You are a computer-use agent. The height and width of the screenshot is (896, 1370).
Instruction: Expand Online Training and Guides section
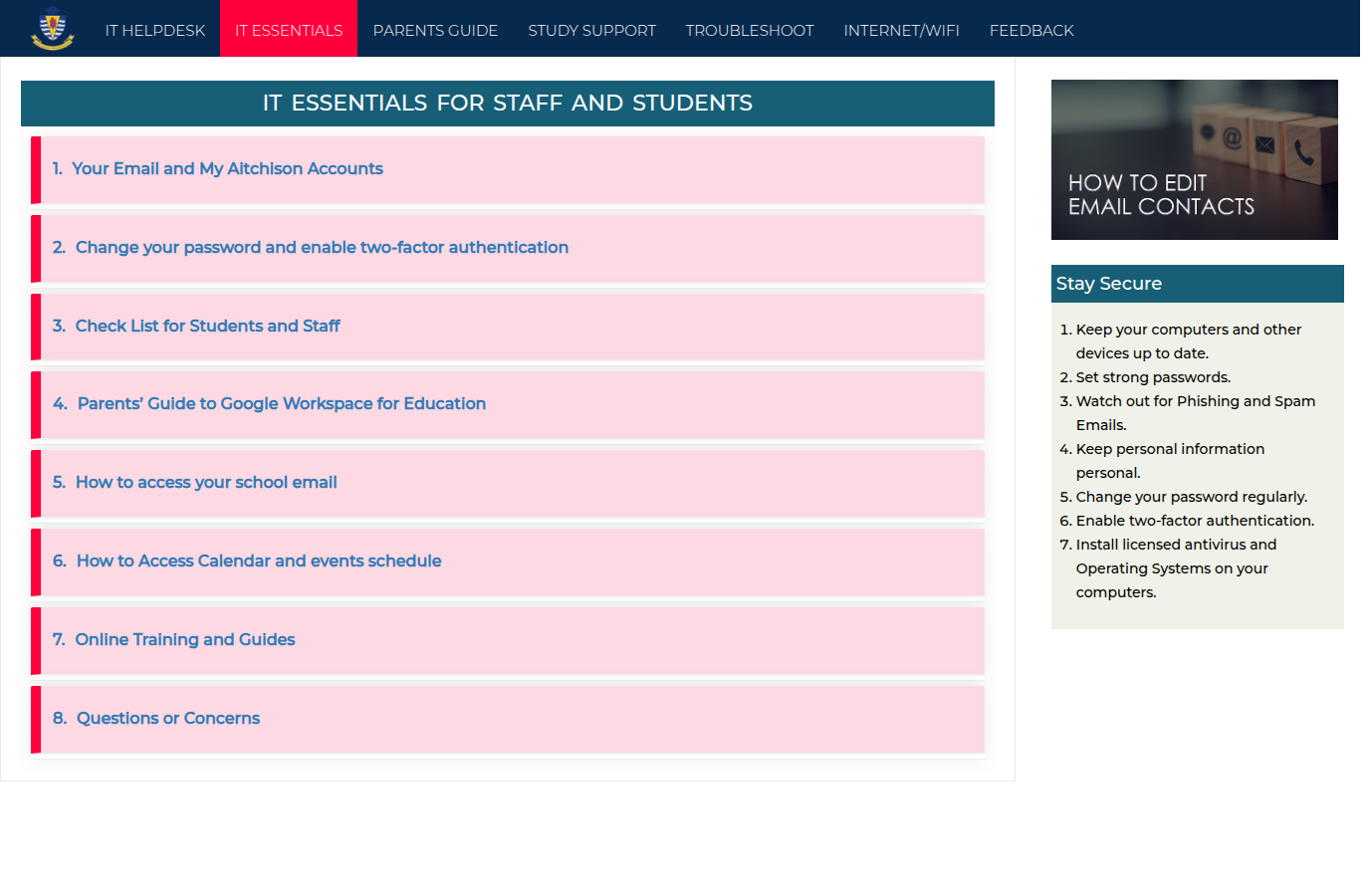pos(508,640)
